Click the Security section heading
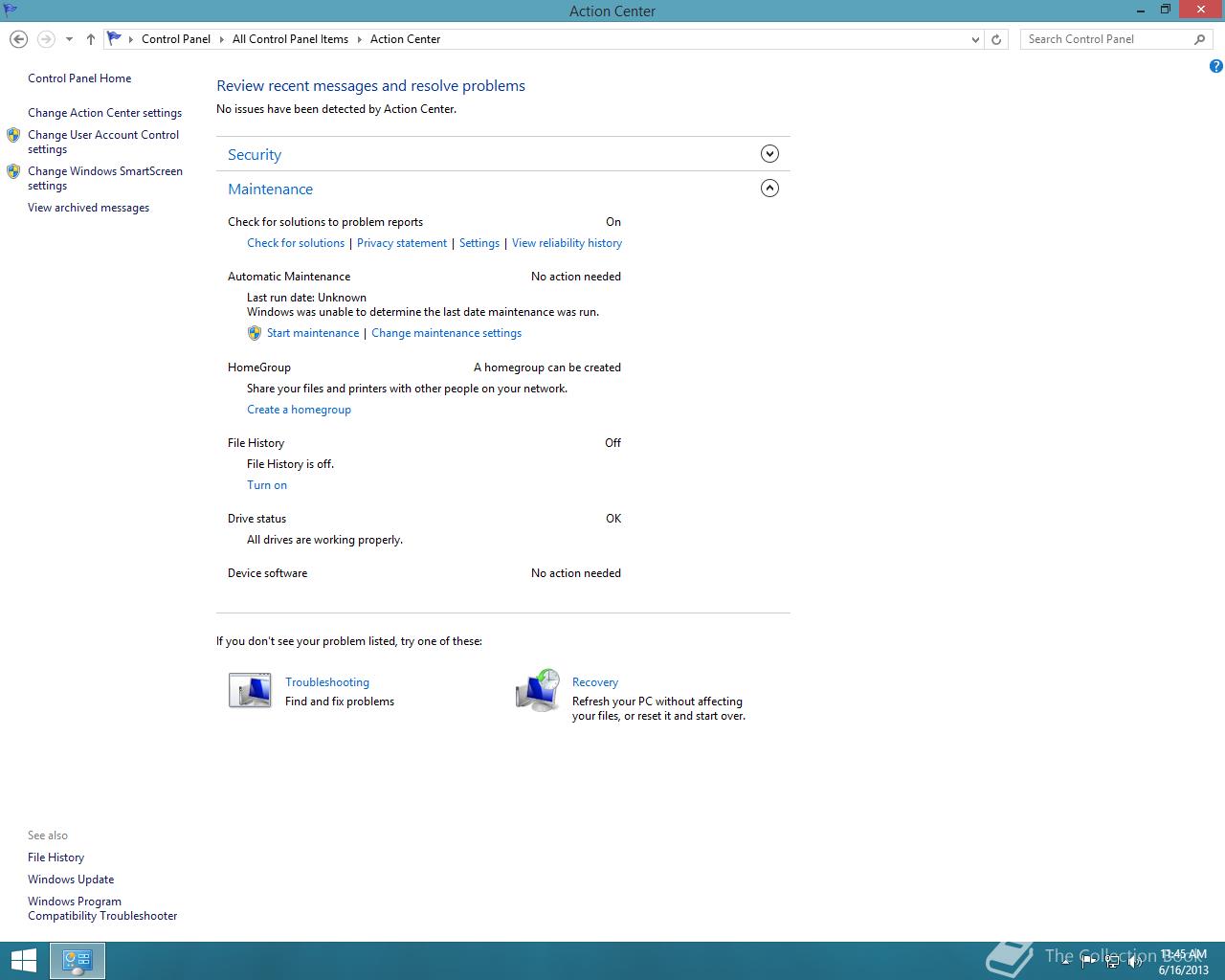1225x980 pixels. pyautogui.click(x=255, y=155)
